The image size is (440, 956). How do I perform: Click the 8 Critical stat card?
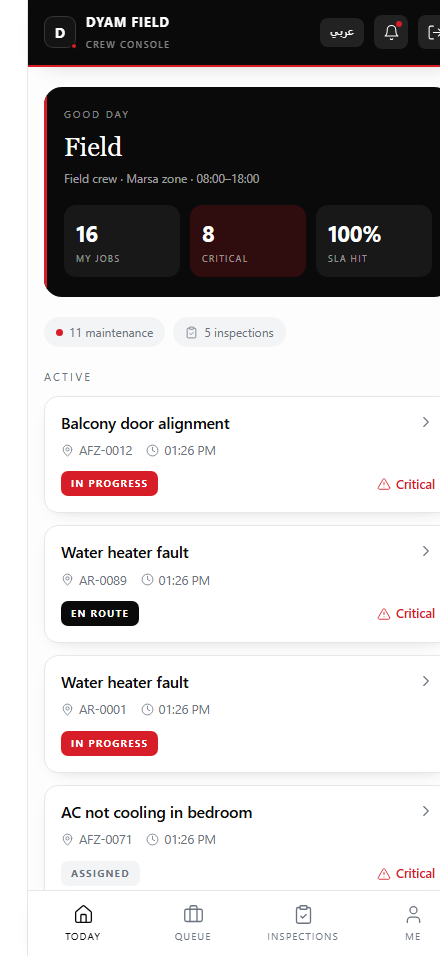pyautogui.click(x=248, y=241)
